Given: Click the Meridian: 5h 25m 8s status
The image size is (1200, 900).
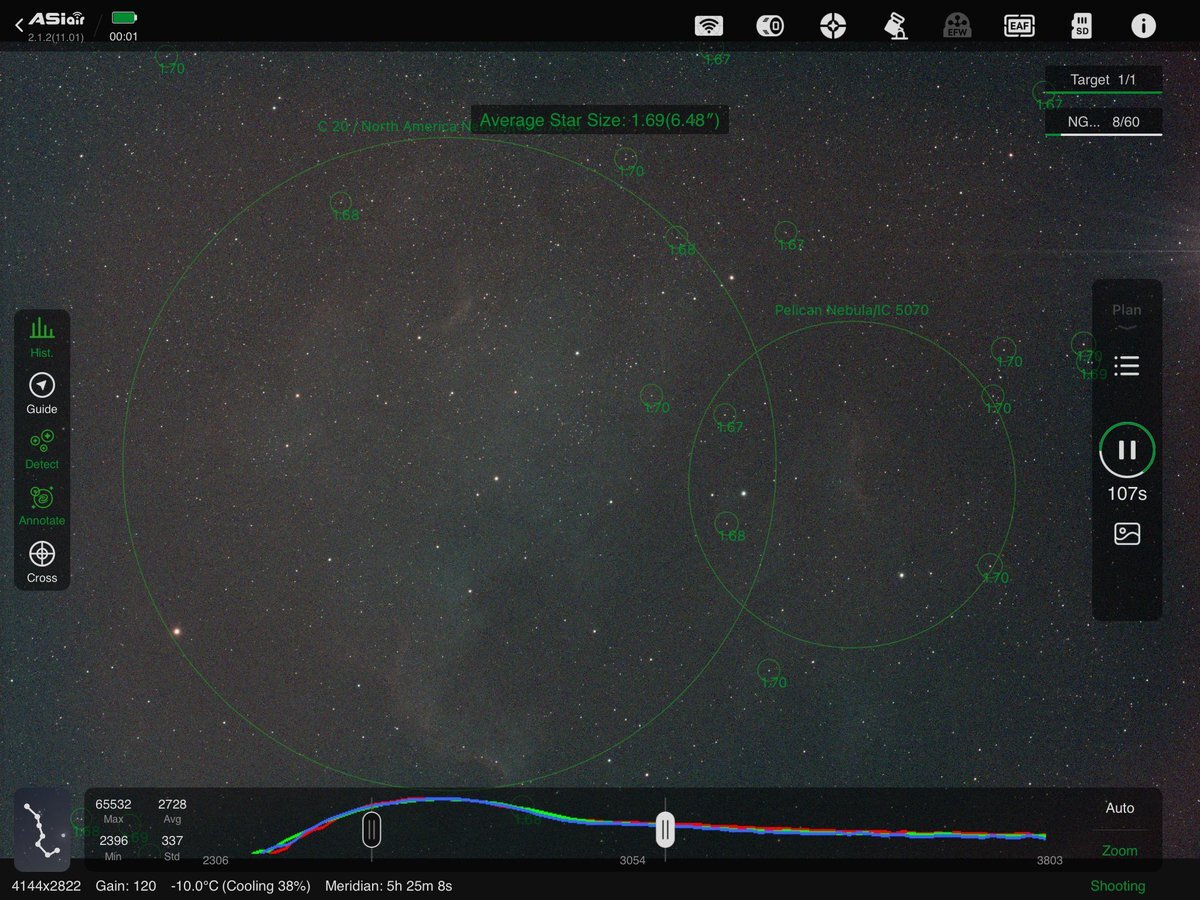Looking at the screenshot, I should pos(389,886).
